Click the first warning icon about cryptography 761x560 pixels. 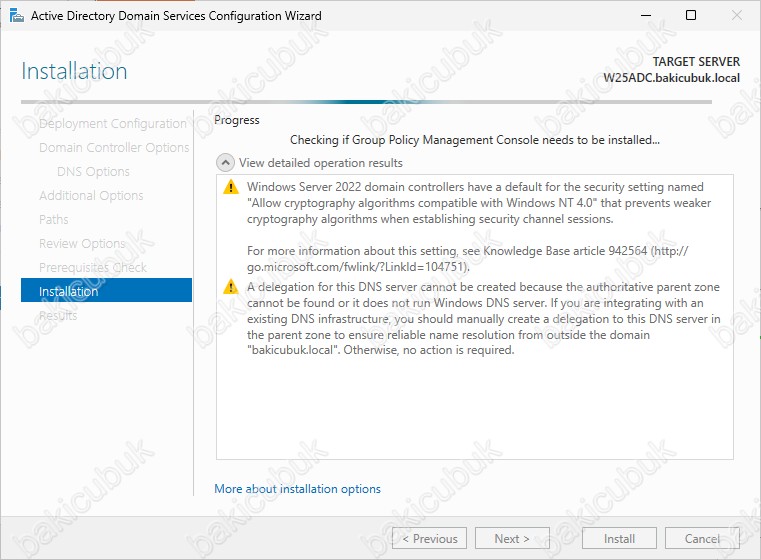pyautogui.click(x=231, y=188)
